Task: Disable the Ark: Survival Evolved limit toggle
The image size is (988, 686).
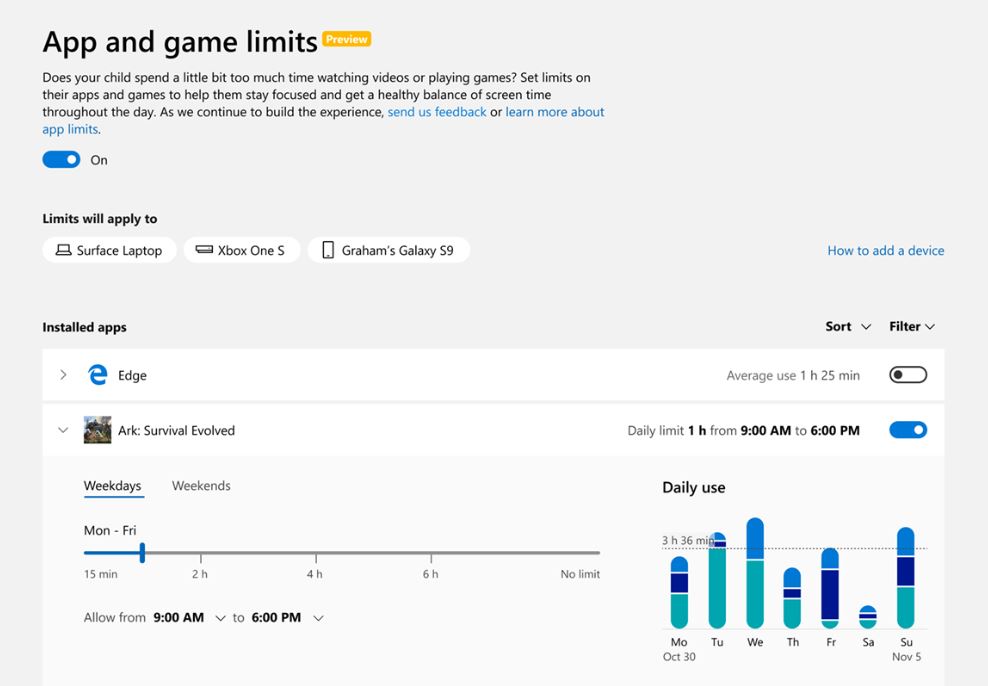Action: tap(907, 430)
